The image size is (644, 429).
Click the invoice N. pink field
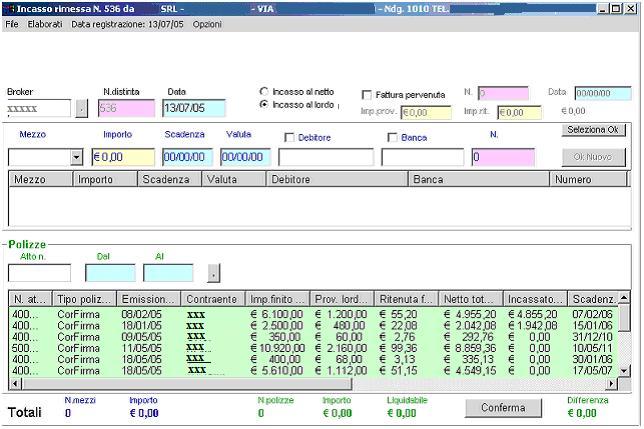click(503, 93)
